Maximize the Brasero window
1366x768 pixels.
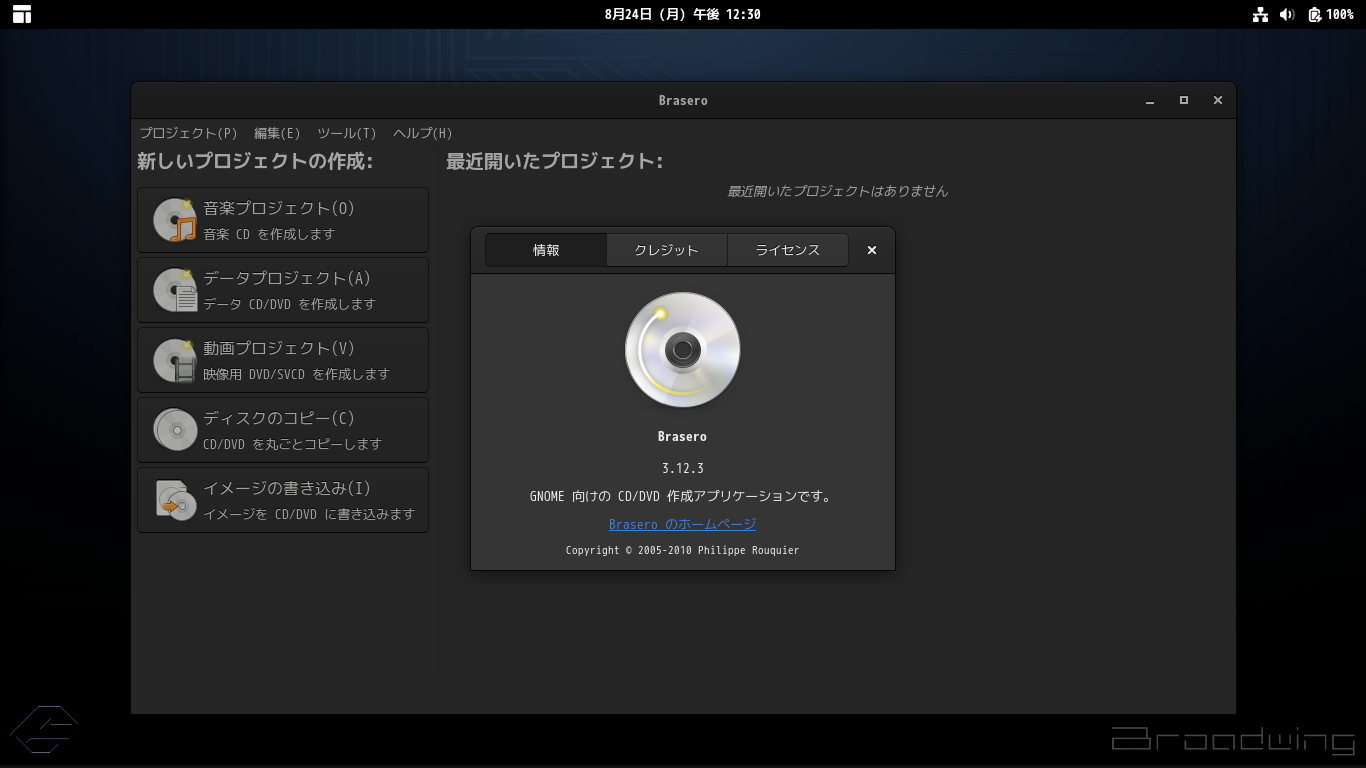point(1184,100)
